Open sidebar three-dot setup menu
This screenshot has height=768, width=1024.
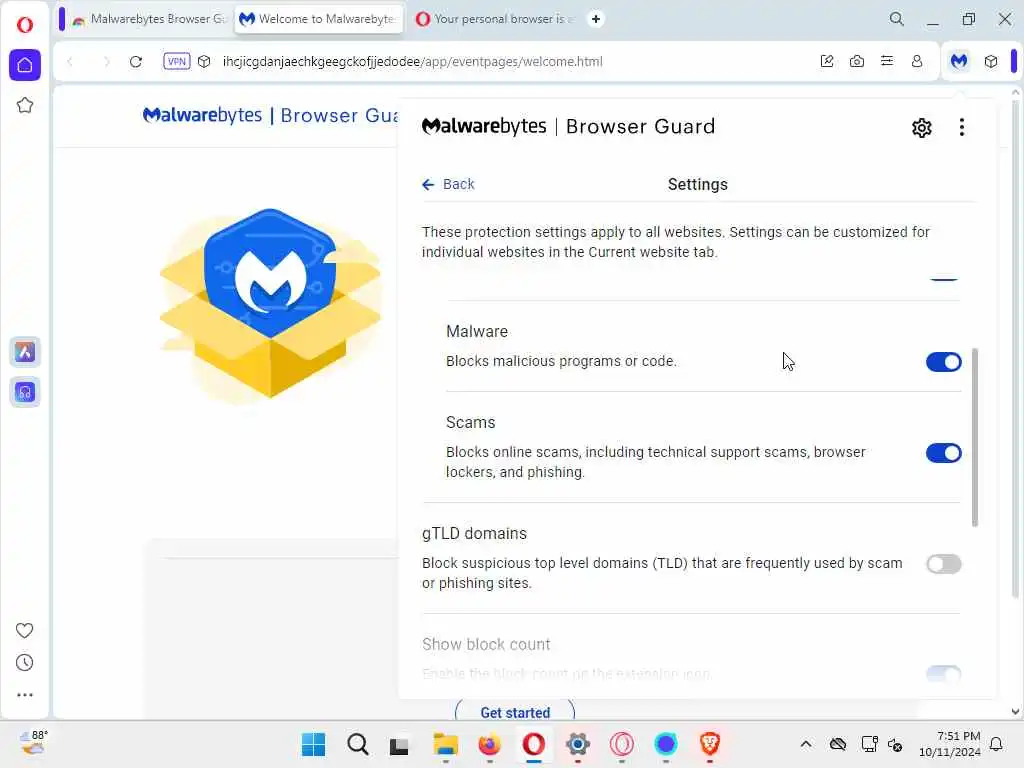pos(25,695)
